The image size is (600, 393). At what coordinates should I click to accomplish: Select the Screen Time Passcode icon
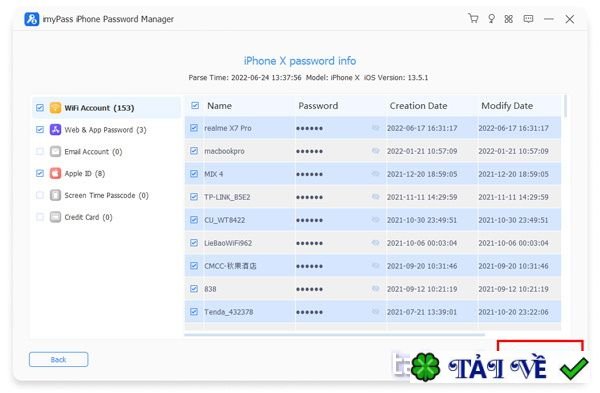pyautogui.click(x=55, y=195)
